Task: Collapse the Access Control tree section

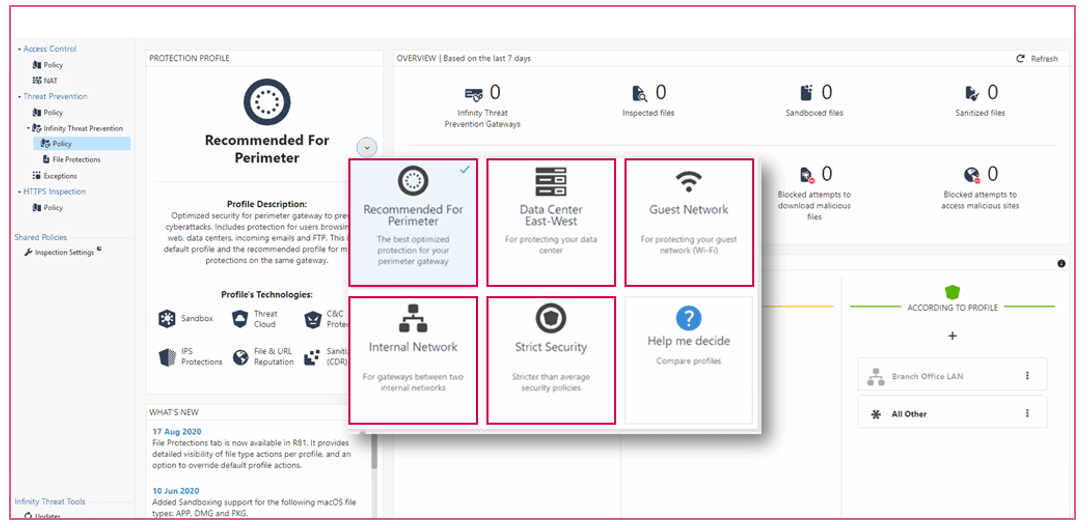Action: pyautogui.click(x=19, y=49)
